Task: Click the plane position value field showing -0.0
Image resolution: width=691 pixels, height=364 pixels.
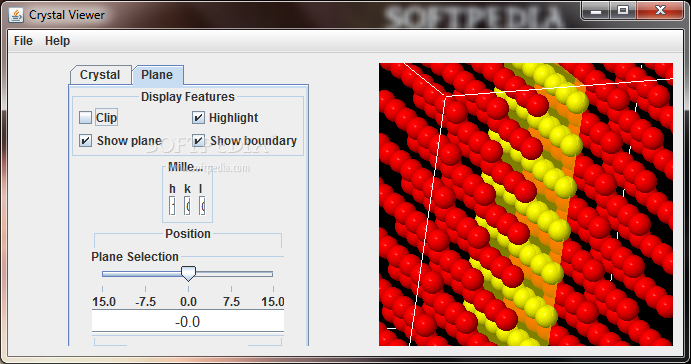Action: [188, 321]
